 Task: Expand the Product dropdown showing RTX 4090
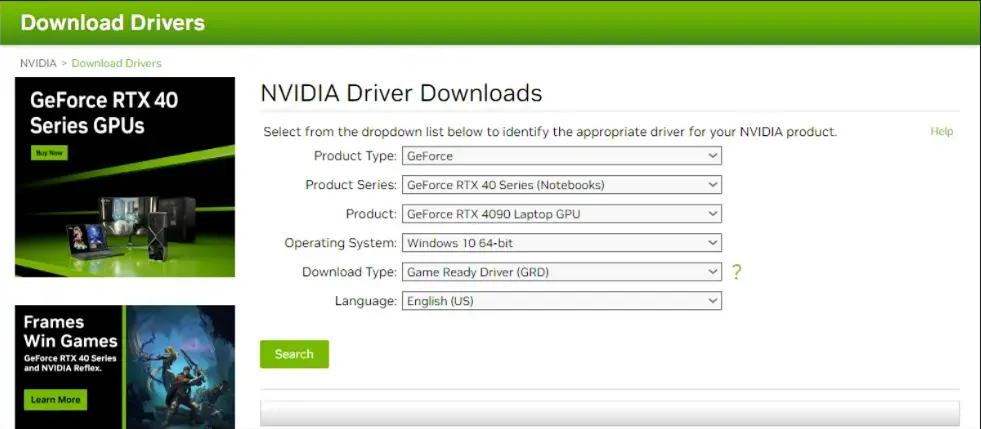562,214
